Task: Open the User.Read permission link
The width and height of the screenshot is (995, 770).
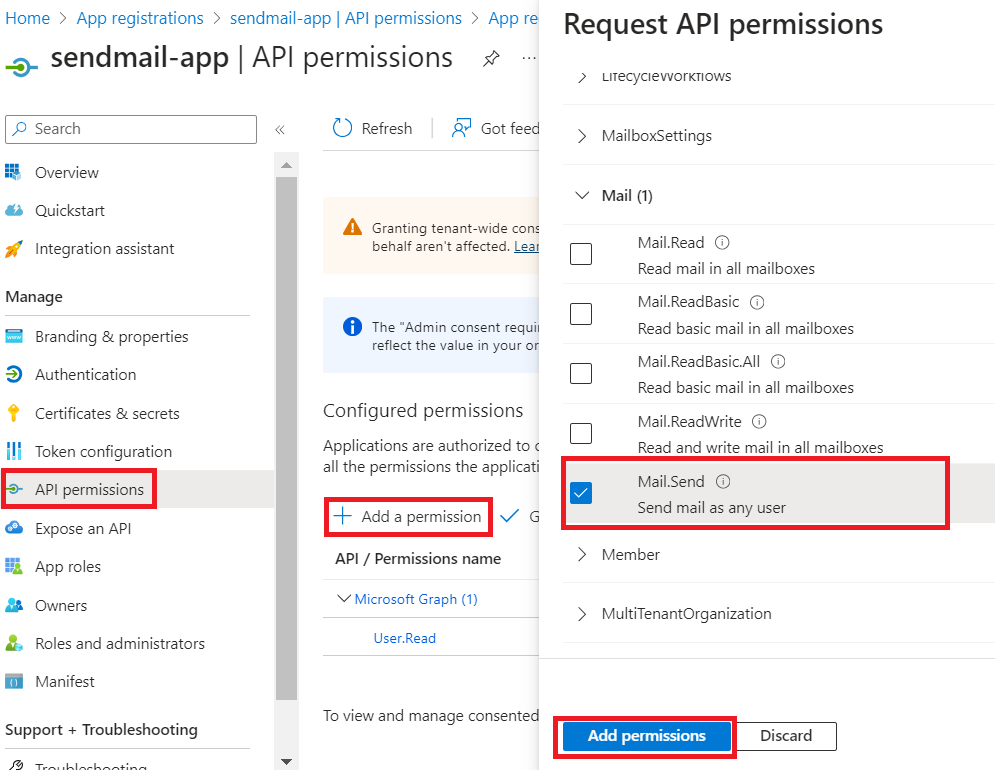Action: coord(405,638)
